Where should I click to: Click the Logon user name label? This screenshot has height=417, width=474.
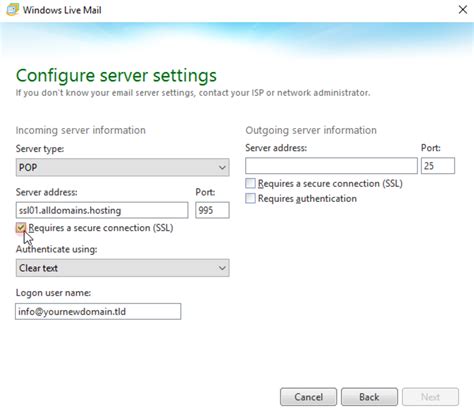[53, 293]
